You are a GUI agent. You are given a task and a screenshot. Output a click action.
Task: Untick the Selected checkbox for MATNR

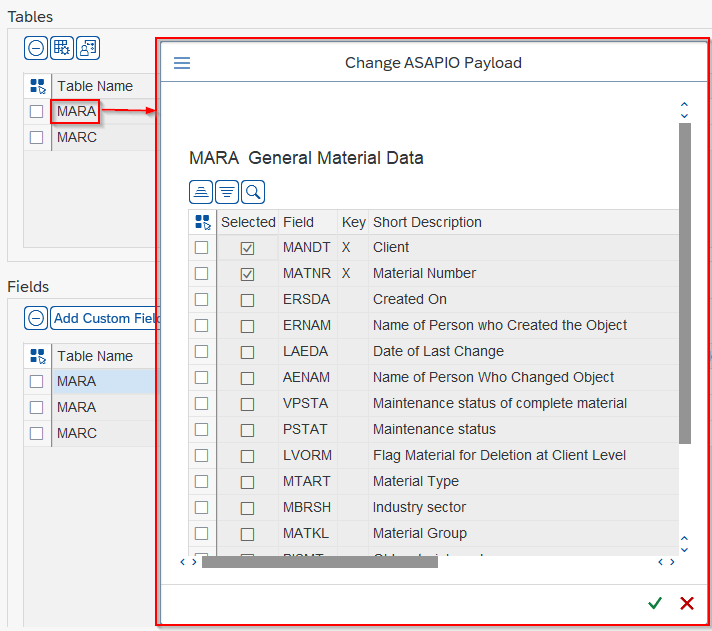(247, 274)
